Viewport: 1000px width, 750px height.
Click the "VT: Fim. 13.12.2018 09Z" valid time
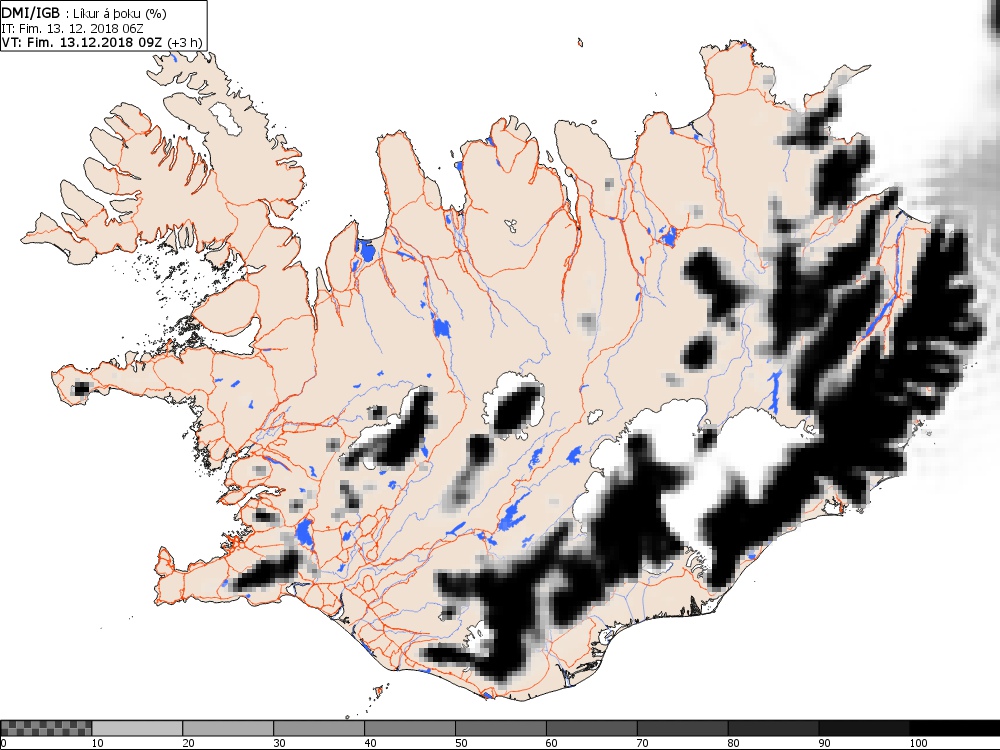pyautogui.click(x=82, y=43)
